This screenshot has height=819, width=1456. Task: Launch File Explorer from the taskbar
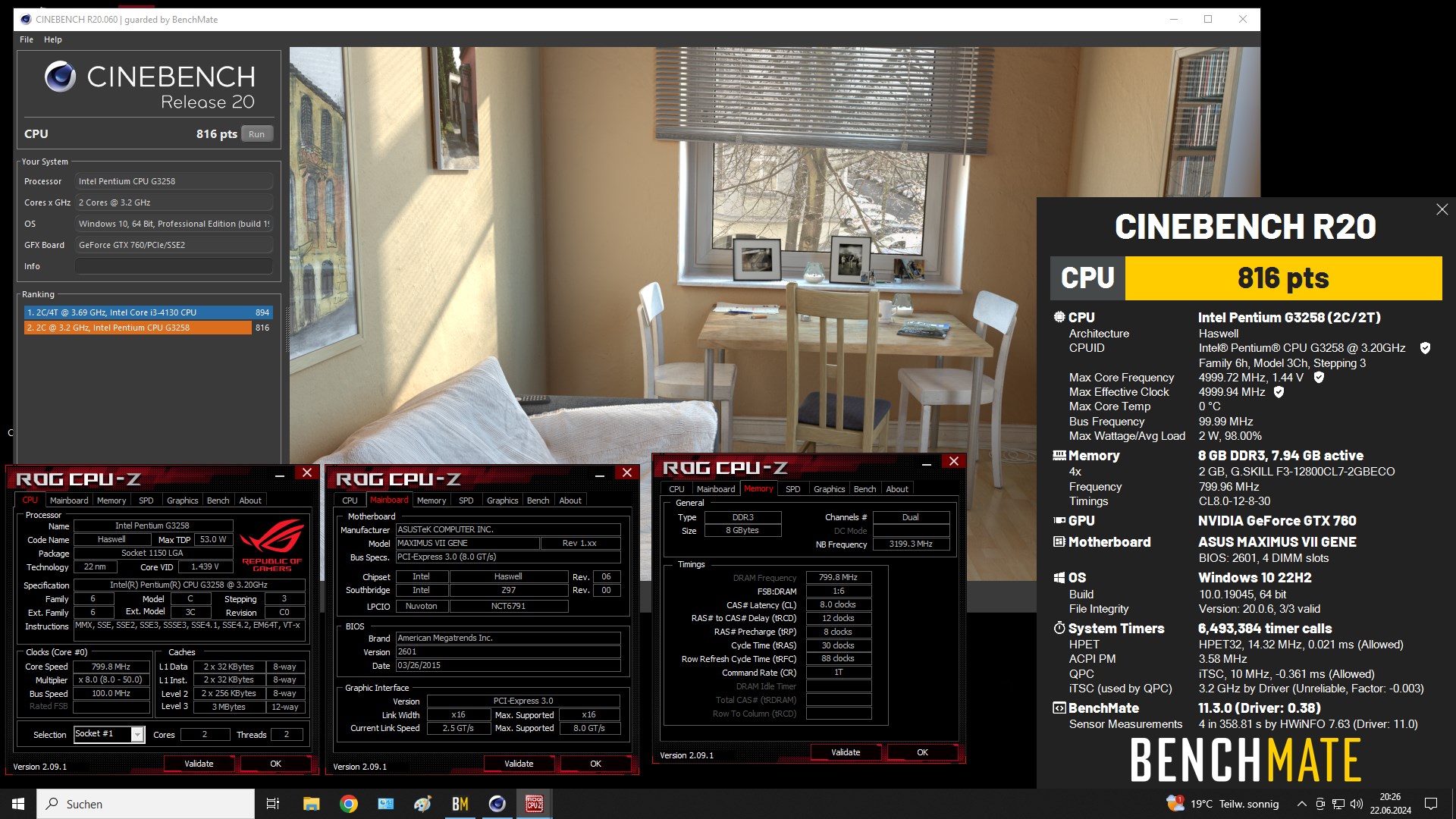pos(311,804)
